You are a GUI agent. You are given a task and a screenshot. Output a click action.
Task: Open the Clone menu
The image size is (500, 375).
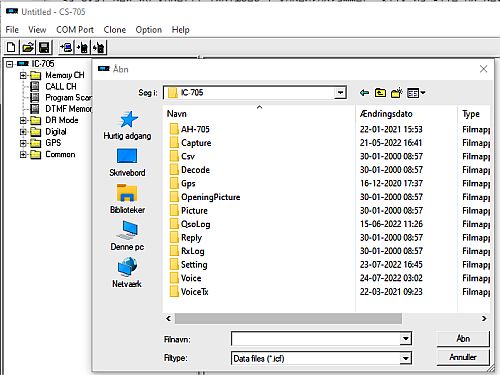pyautogui.click(x=115, y=30)
